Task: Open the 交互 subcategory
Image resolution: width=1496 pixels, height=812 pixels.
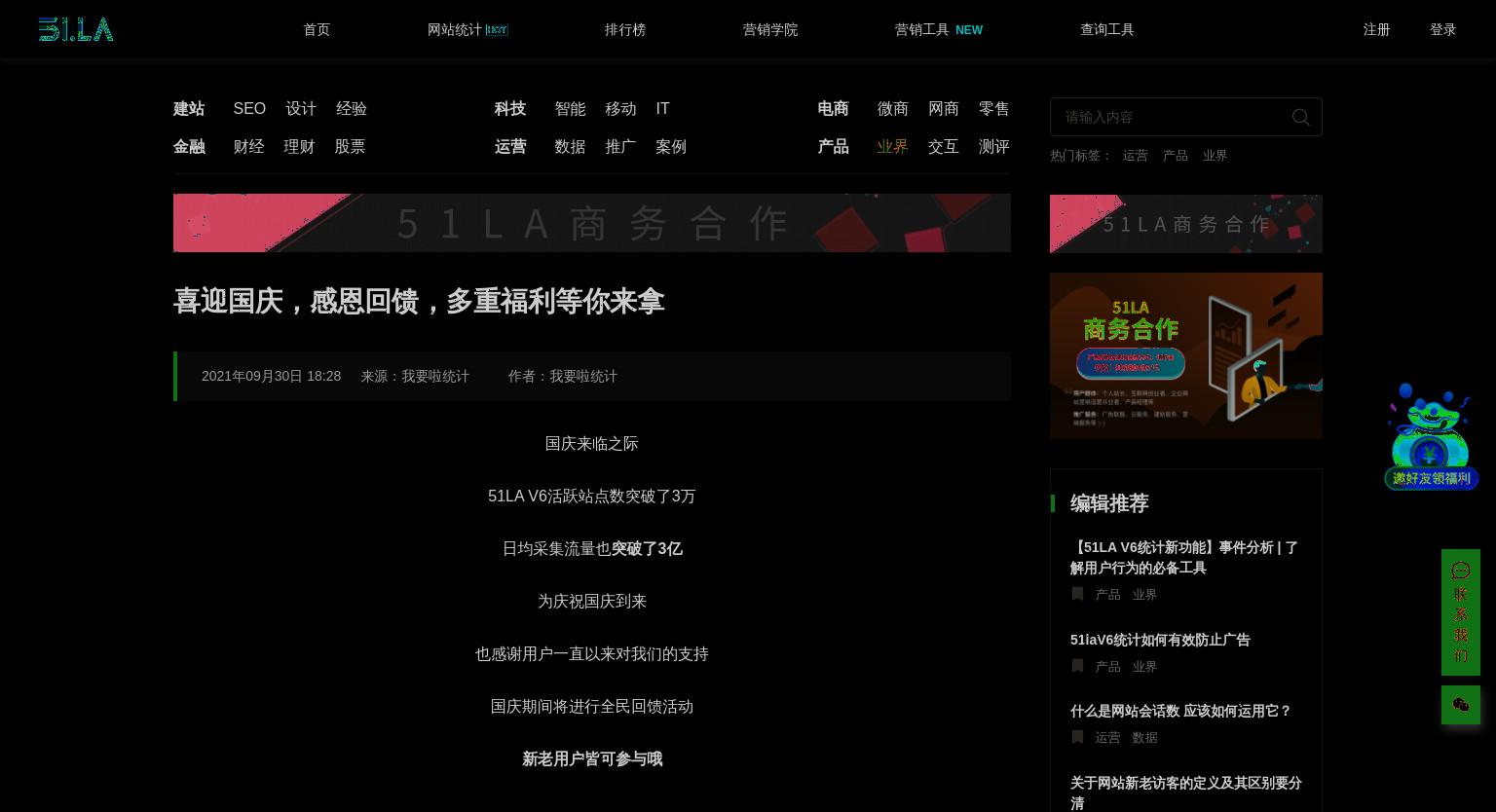Action: click(944, 146)
